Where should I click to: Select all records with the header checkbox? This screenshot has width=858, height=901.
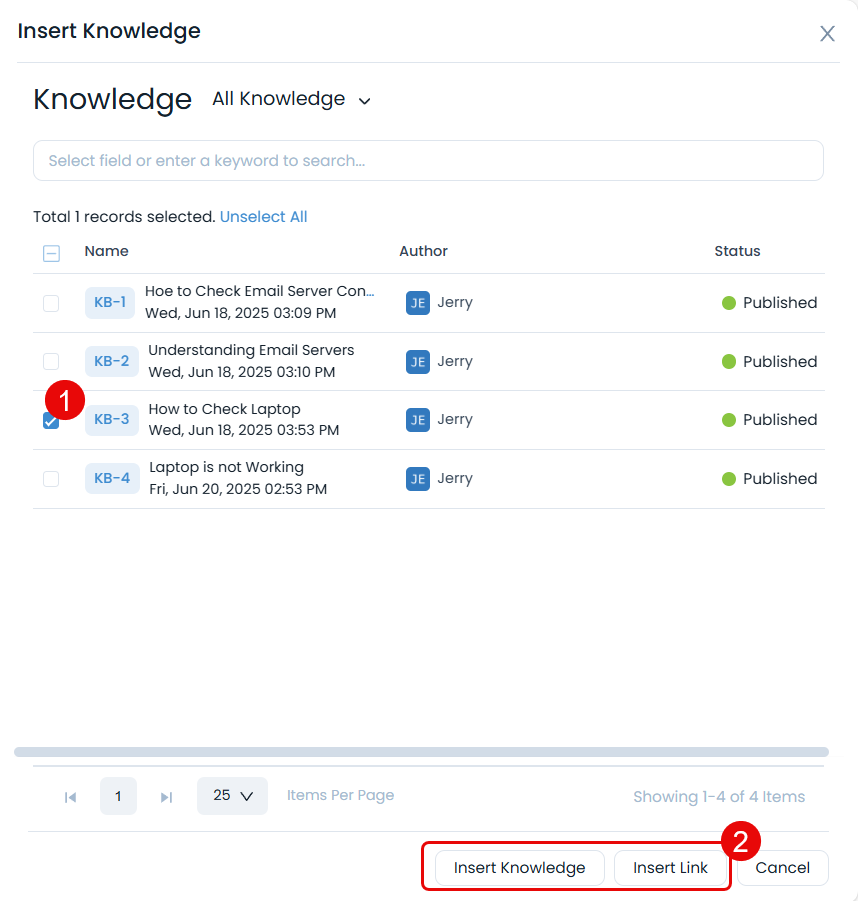click(x=51, y=253)
